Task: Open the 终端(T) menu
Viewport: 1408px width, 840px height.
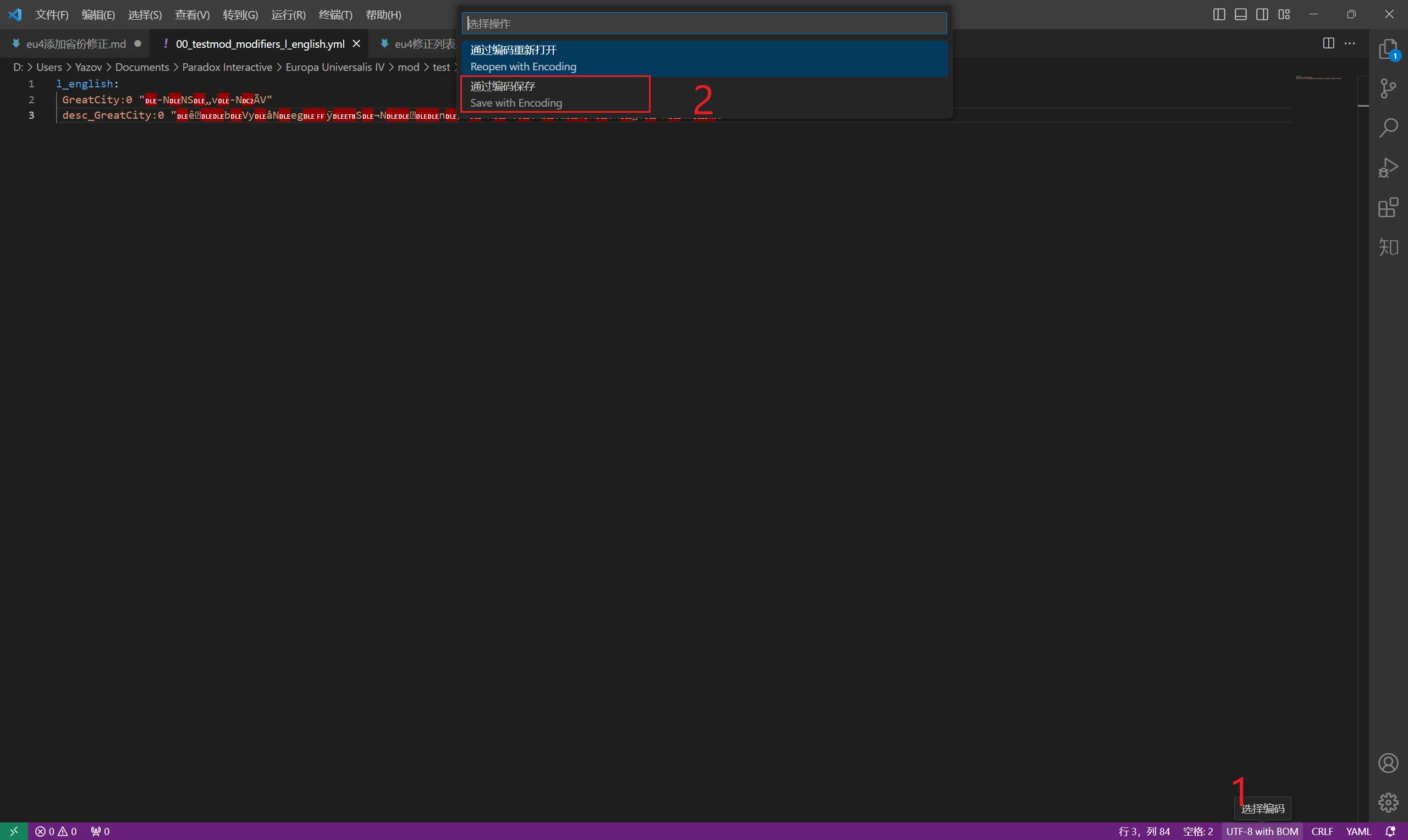Action: tap(335, 15)
